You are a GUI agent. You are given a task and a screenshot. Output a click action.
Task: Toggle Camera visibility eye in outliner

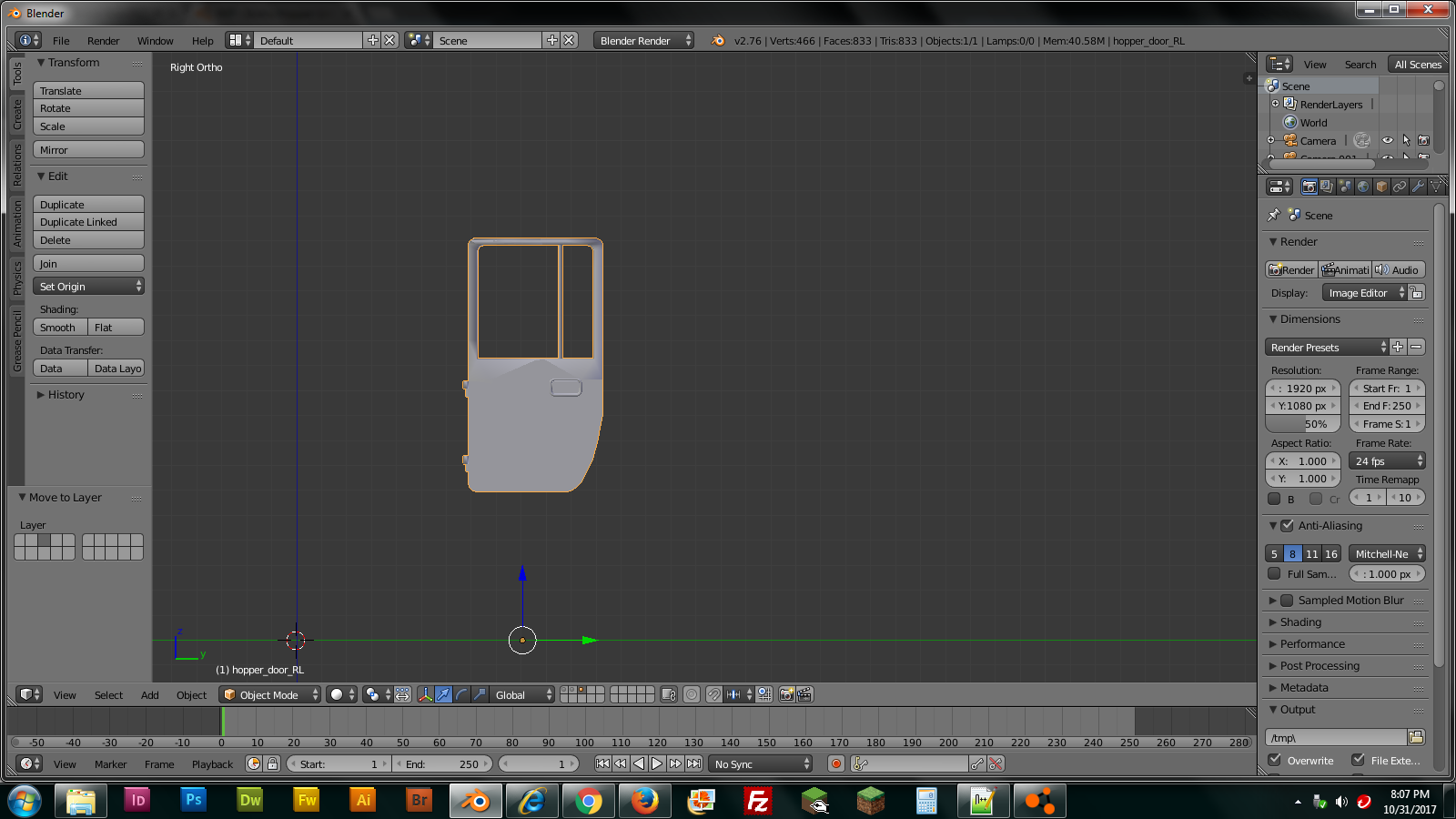tap(1387, 140)
